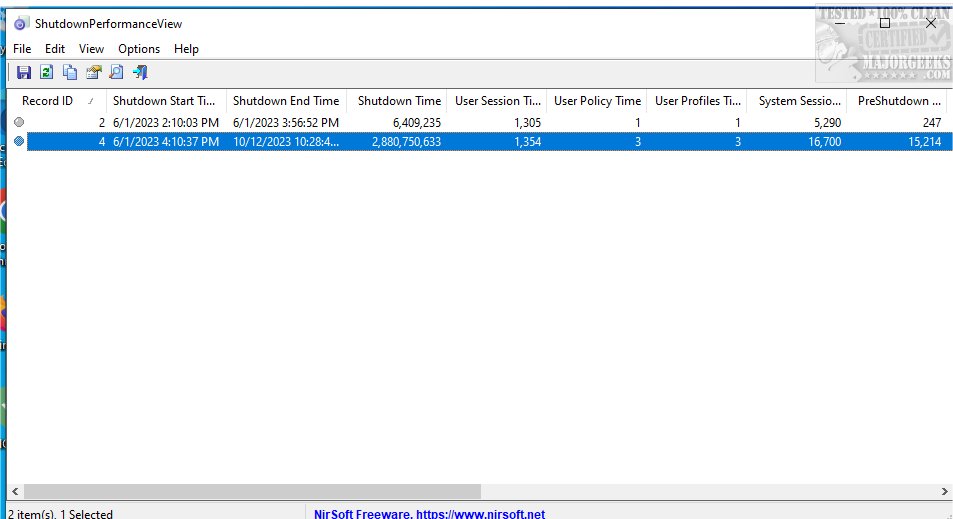Viewport: 953px width, 519px height.
Task: Sort by the Record ID column header
Action: (48, 101)
